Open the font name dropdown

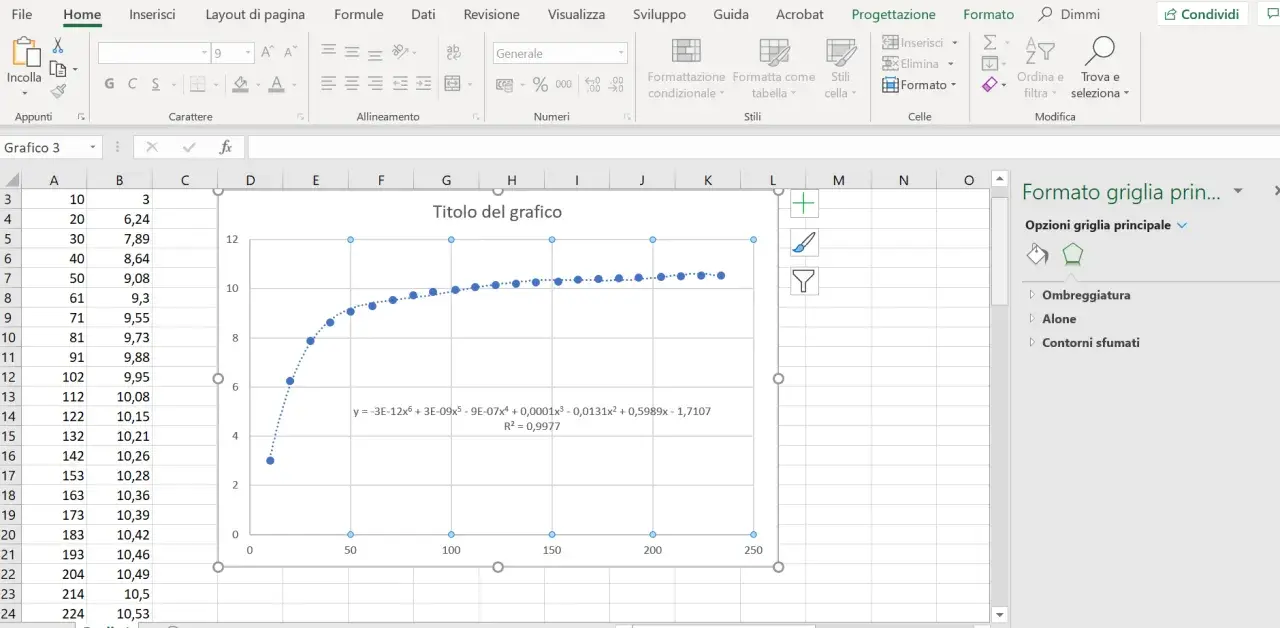tap(204, 53)
